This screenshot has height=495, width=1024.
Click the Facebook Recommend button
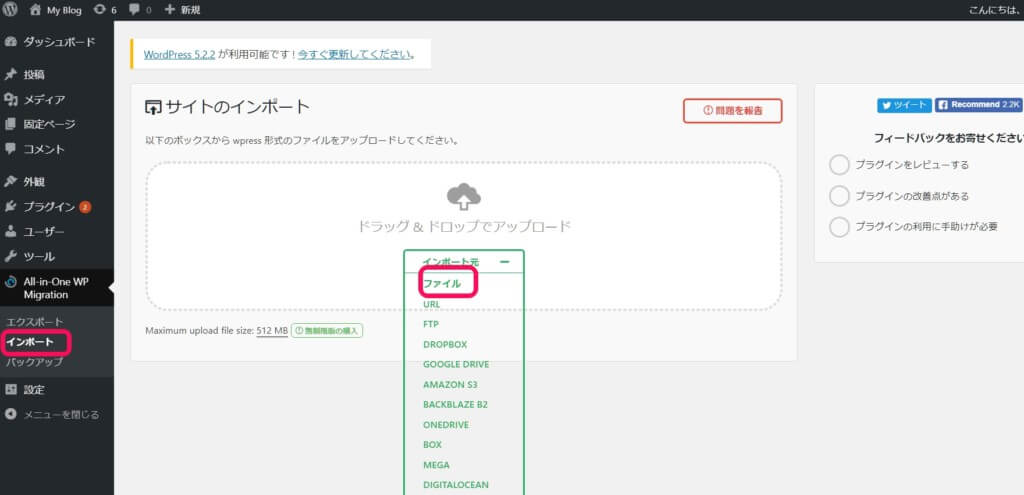click(978, 105)
